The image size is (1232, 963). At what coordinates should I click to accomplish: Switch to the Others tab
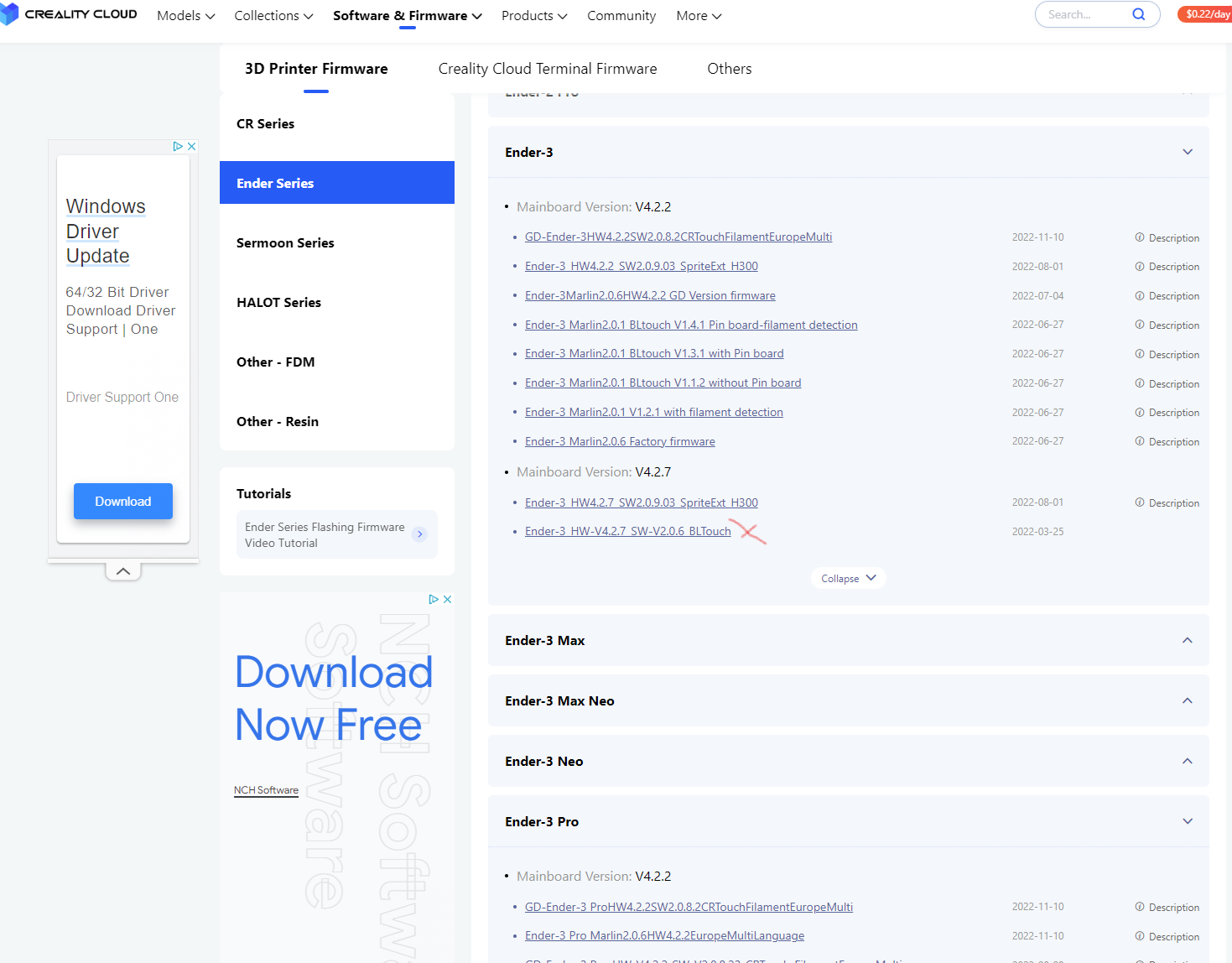[x=730, y=69]
